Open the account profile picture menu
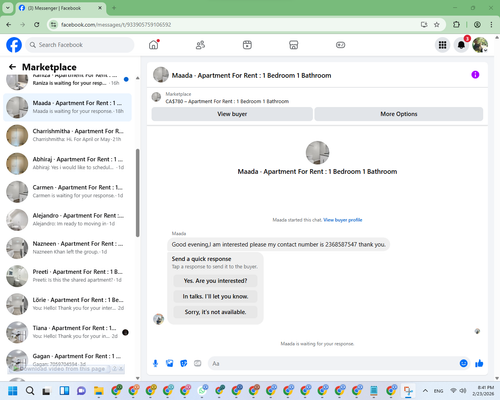The image size is (500, 400). click(x=480, y=45)
